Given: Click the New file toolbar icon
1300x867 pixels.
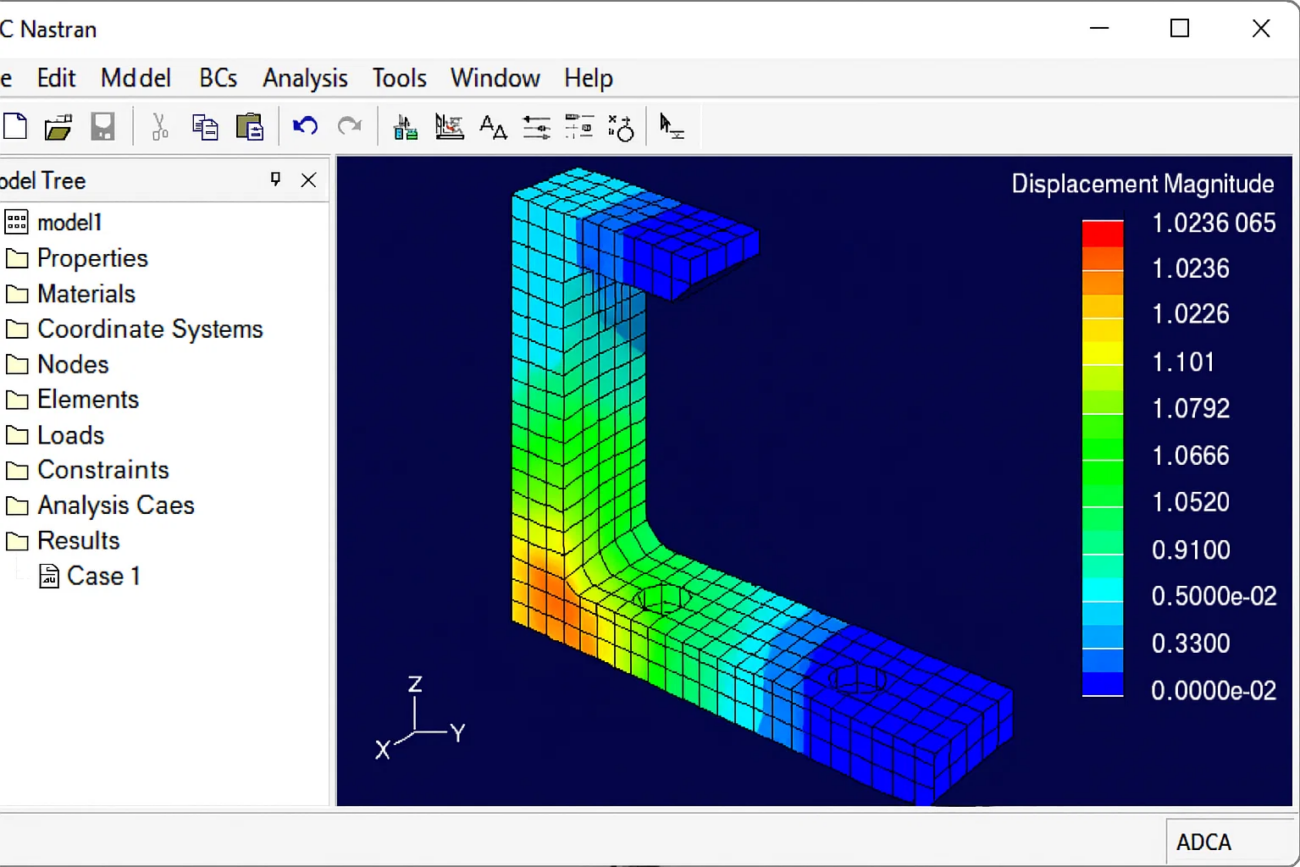Looking at the screenshot, I should [15, 127].
